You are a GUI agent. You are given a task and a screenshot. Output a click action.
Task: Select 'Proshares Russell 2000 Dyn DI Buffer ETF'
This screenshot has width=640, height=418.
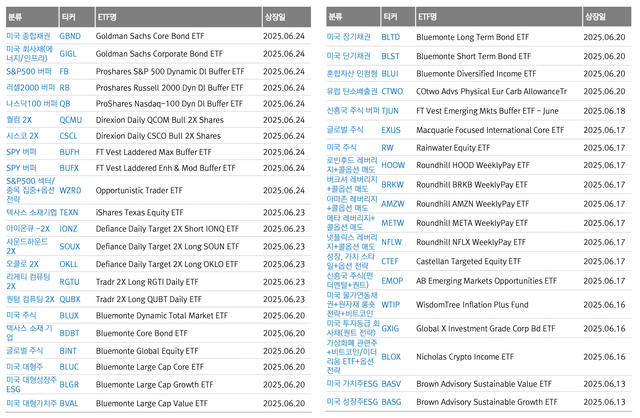(x=169, y=88)
